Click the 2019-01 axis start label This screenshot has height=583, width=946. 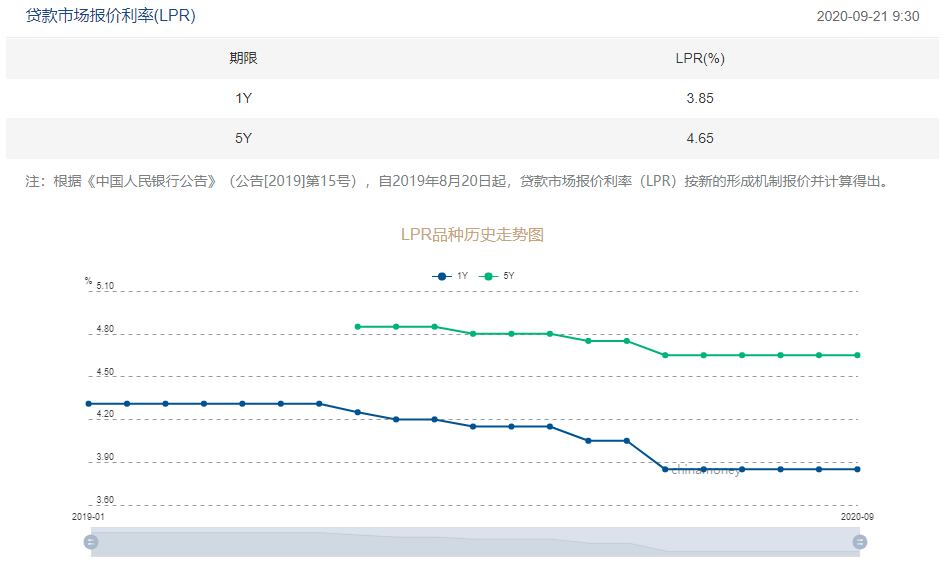click(x=88, y=517)
